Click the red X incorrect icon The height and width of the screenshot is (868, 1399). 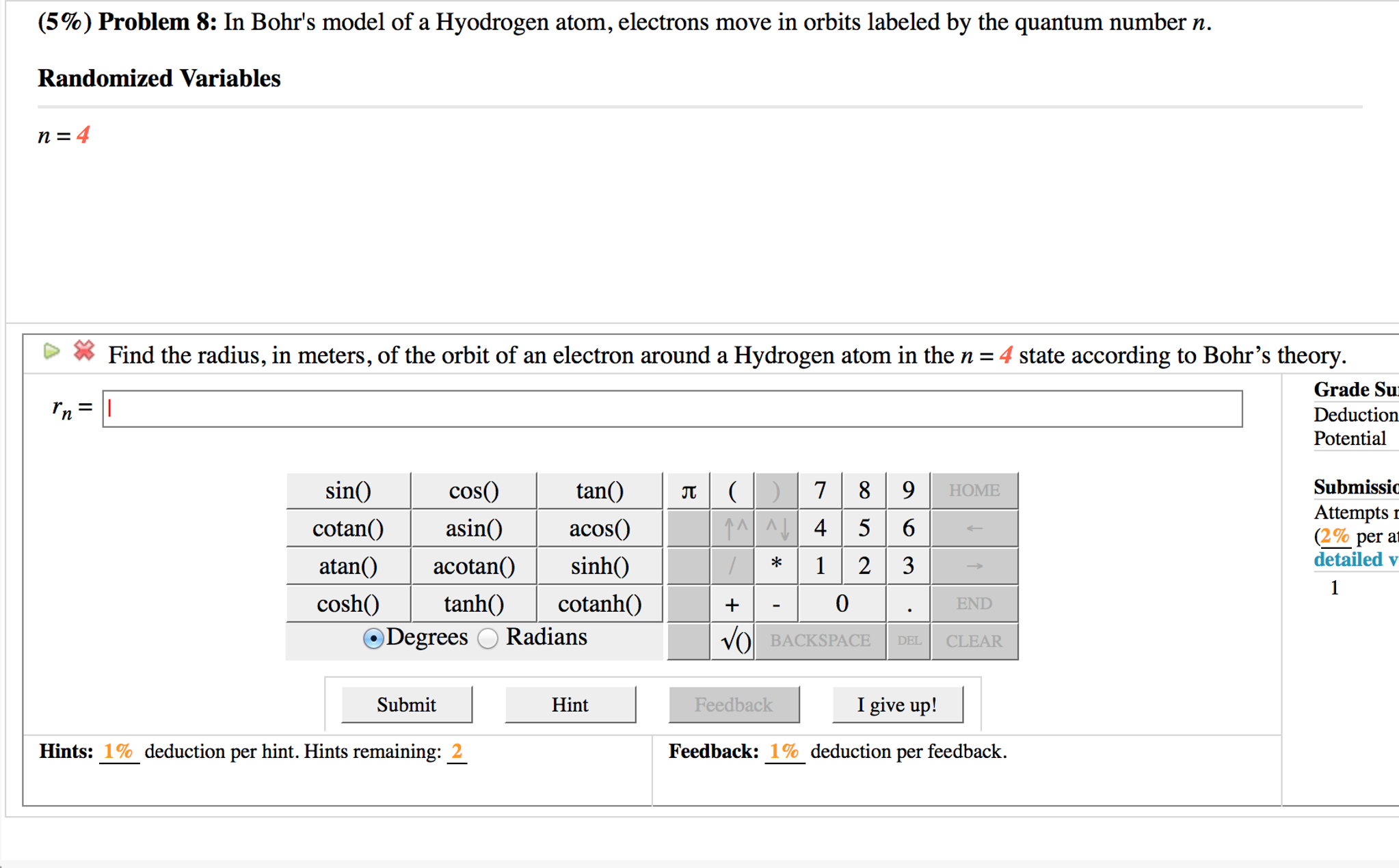point(84,351)
